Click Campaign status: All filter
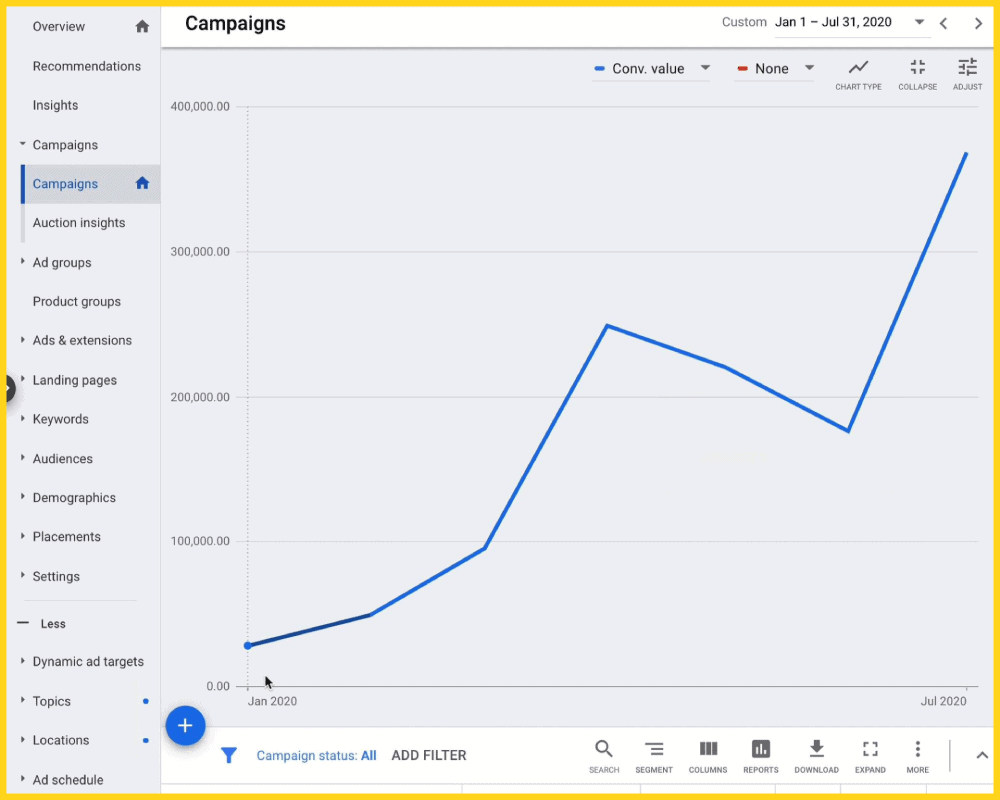The height and width of the screenshot is (800, 1000). point(316,755)
